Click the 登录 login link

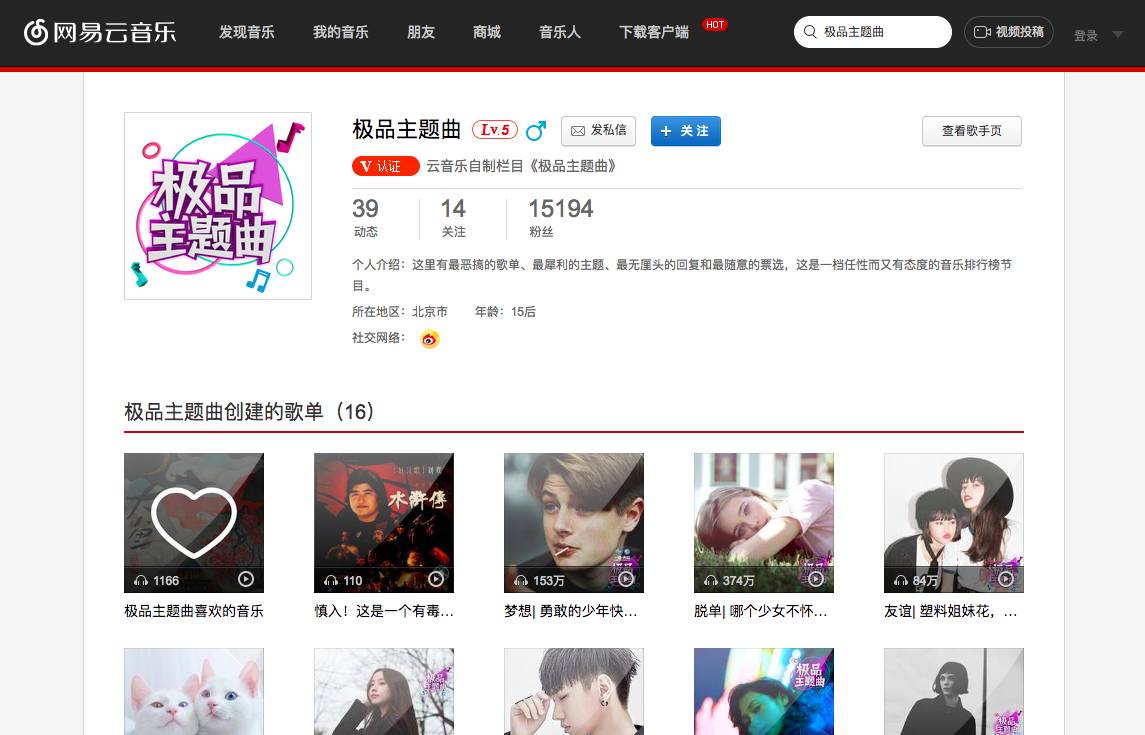click(x=1086, y=35)
